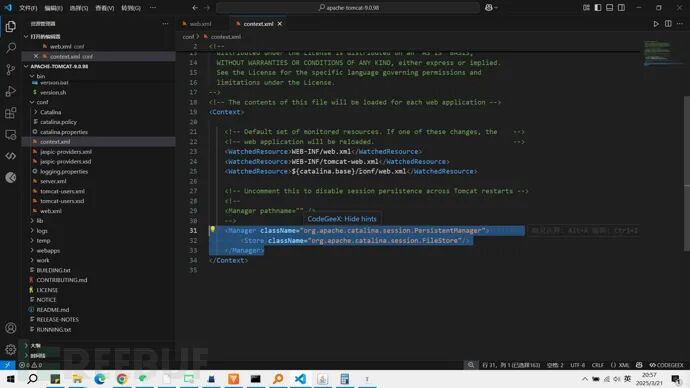Open the 编辑(E) Edit menu
690x388 pixels.
54,8
